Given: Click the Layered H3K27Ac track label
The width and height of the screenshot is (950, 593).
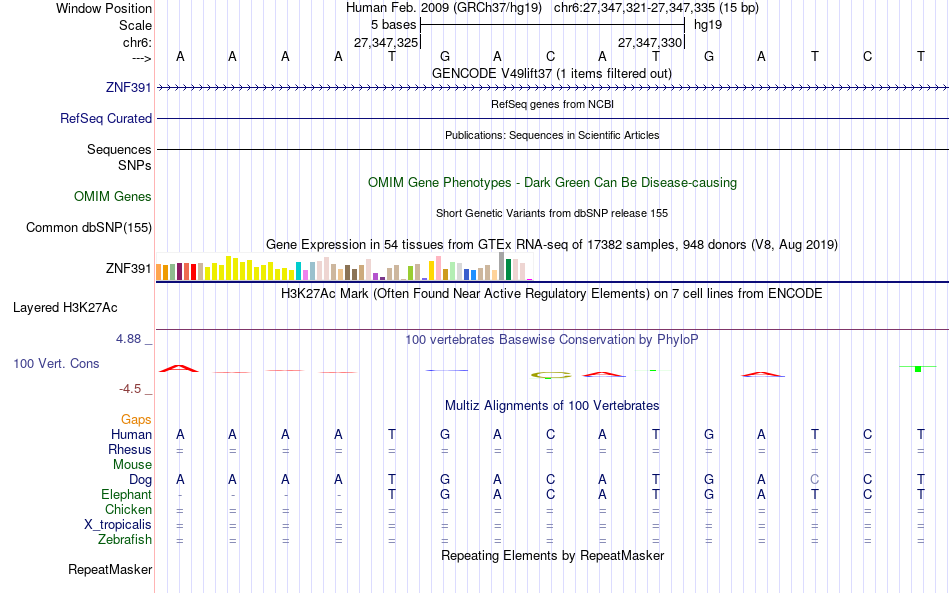Looking at the screenshot, I should click(65, 307).
